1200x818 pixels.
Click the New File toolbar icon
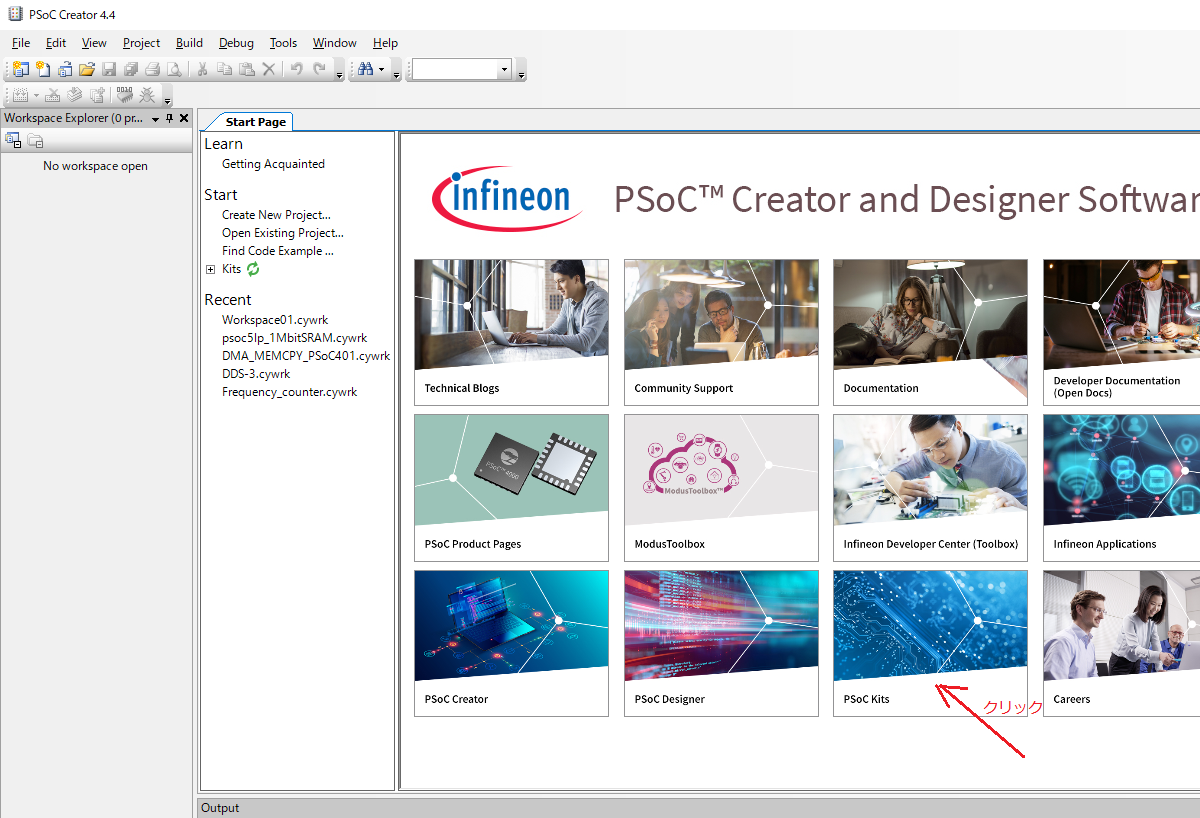pos(43,69)
